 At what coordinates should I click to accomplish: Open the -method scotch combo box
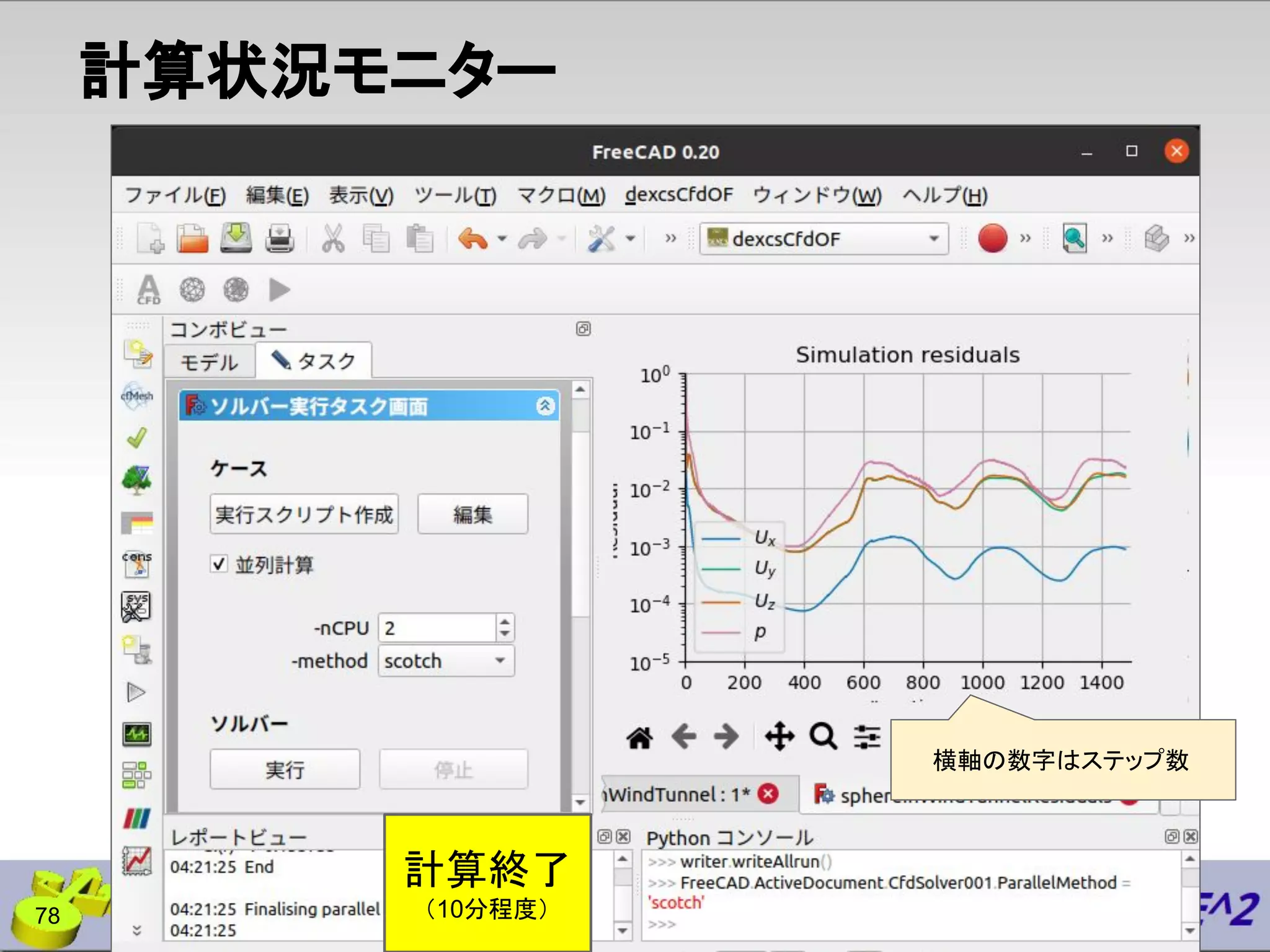pos(446,661)
